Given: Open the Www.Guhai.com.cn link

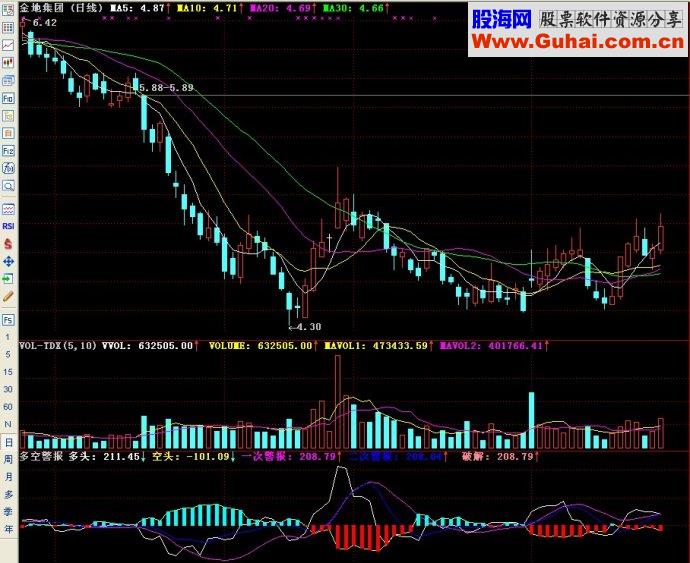Looking at the screenshot, I should [x=578, y=42].
